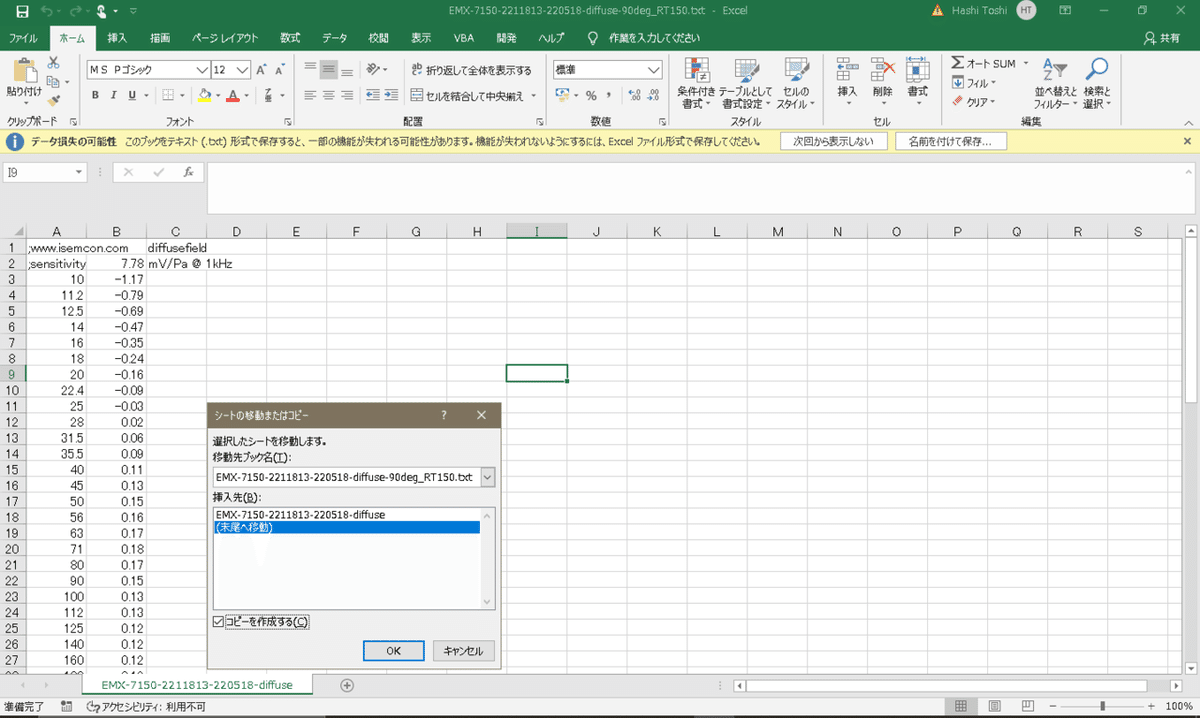
Task: Click 次回から表示しない button
Action: pos(834,141)
